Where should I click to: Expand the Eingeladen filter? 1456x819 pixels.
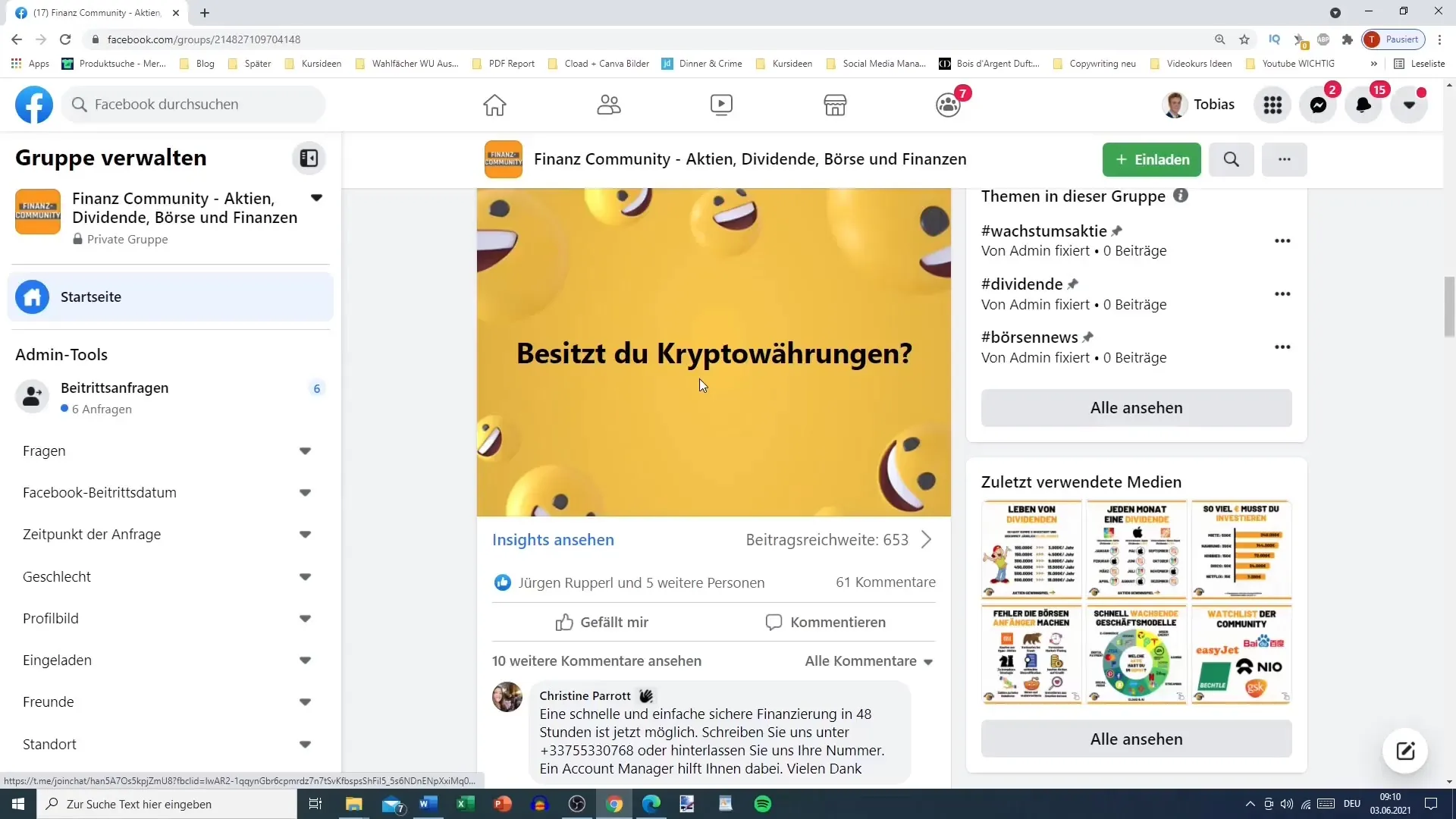click(x=305, y=661)
